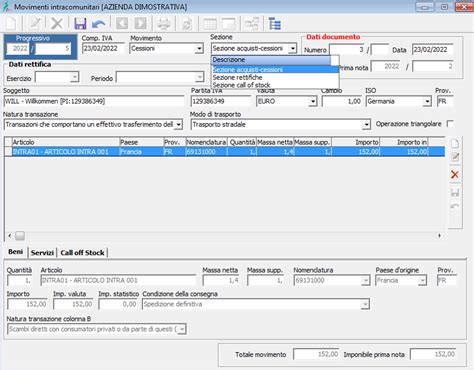Click the Imponibile prima nota field
This screenshot has height=370, width=474.
(433, 354)
